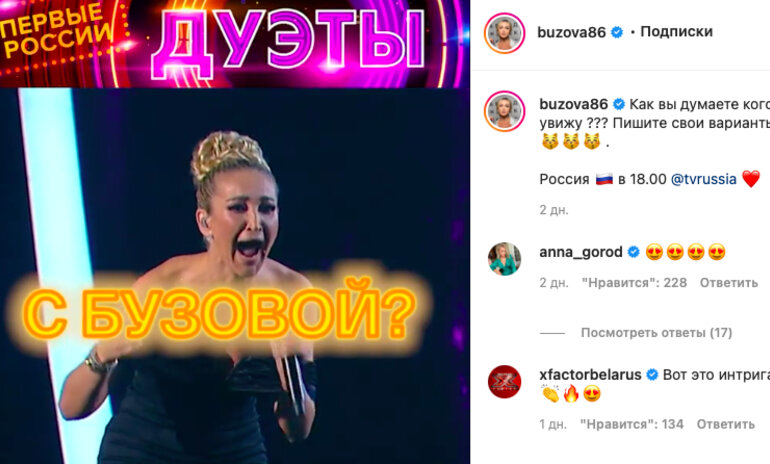Expand Посмотреть ответы (17) replies
Image resolution: width=770 pixels, height=464 pixels.
(x=656, y=332)
